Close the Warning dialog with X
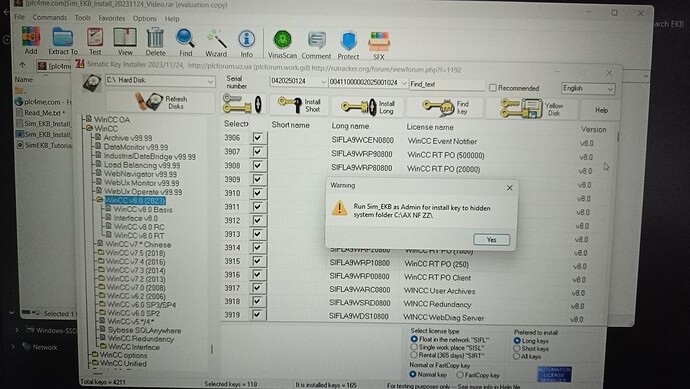This screenshot has width=690, height=389. pyautogui.click(x=510, y=188)
